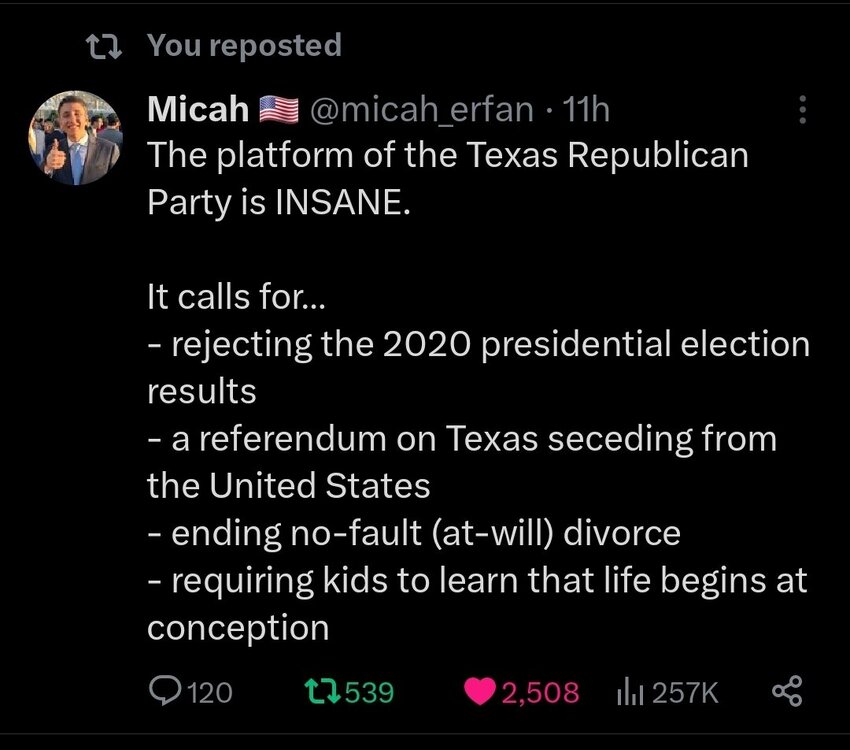850x750 pixels.
Task: Open the three-dot more options menu
Action: click(x=801, y=110)
